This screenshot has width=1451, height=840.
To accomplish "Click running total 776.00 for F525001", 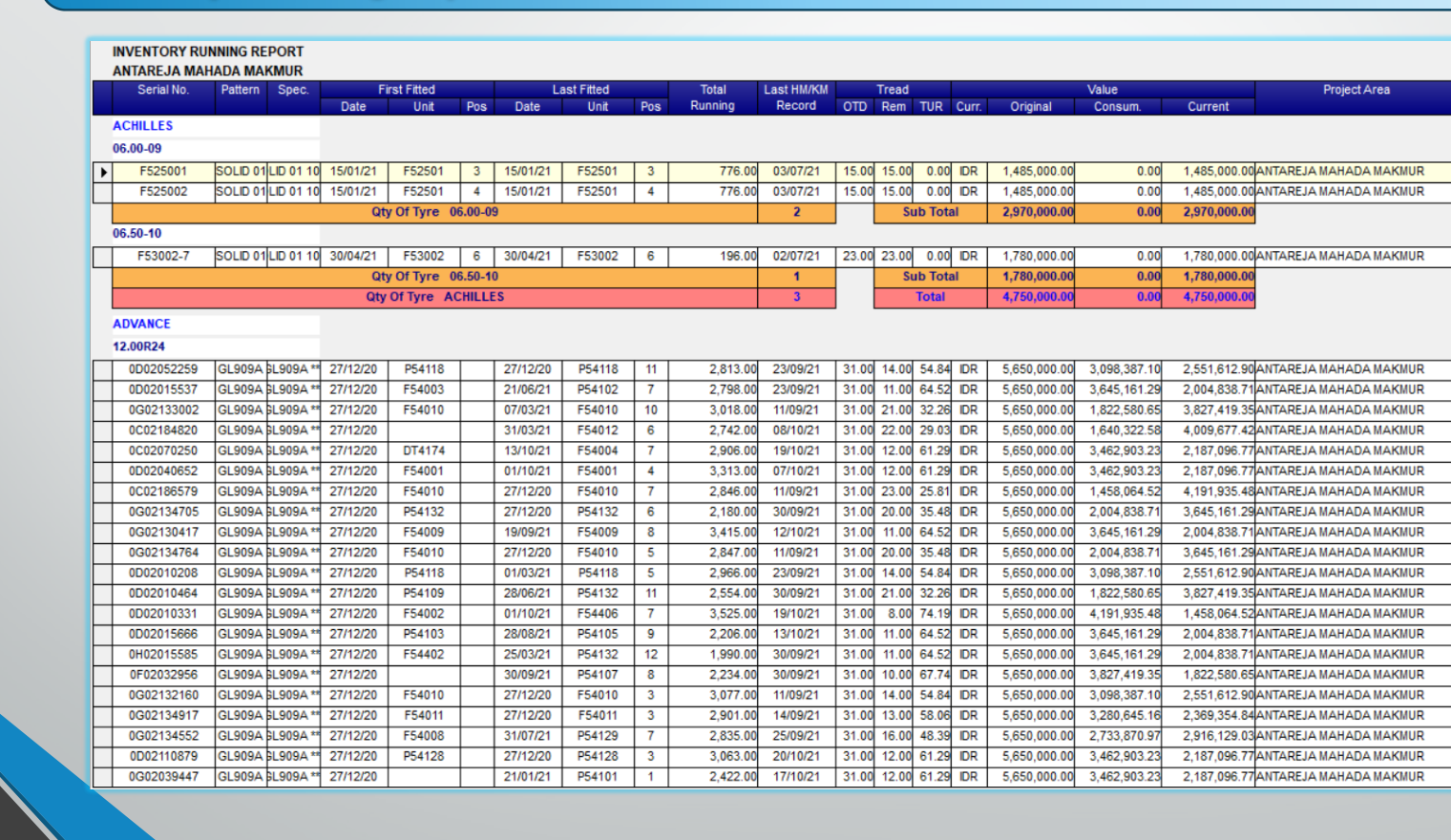I will pyautogui.click(x=713, y=172).
